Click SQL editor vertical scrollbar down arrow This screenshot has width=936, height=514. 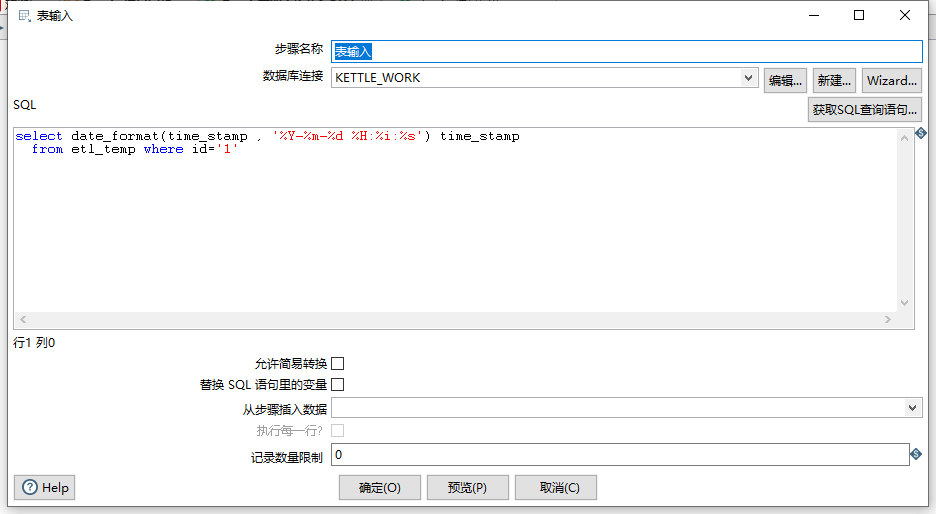[905, 303]
